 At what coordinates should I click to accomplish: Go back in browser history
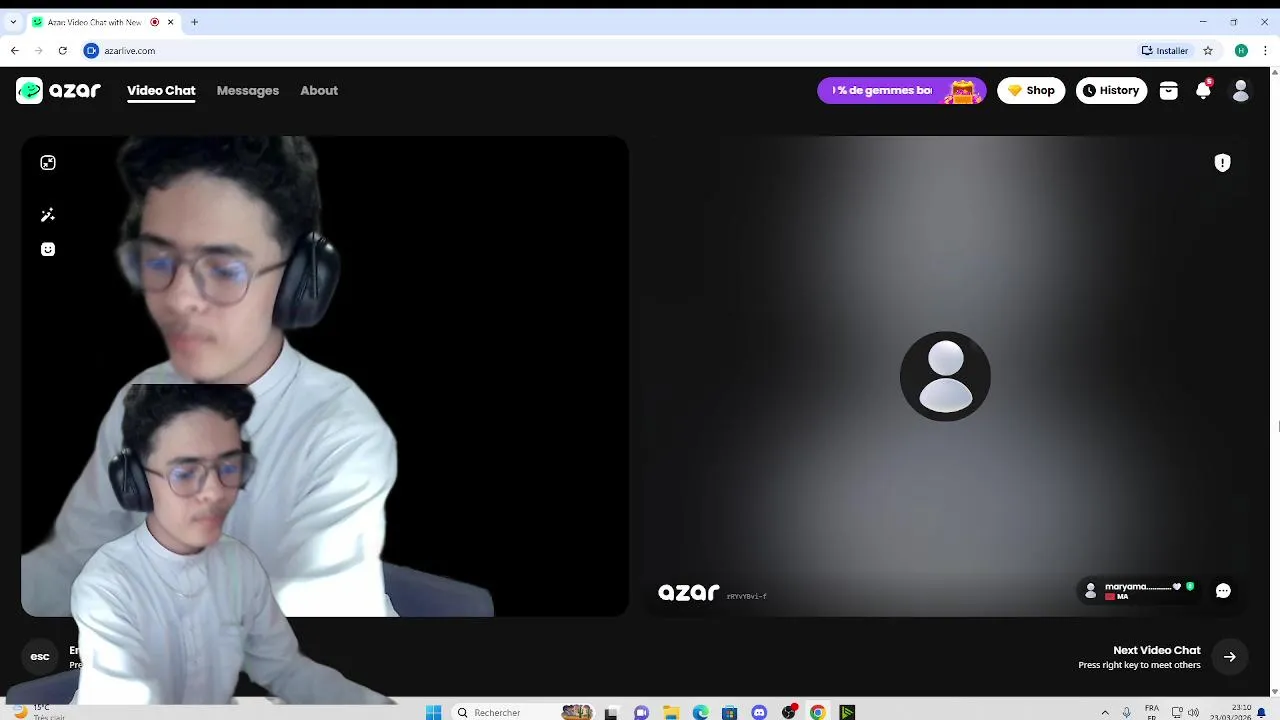click(x=15, y=50)
